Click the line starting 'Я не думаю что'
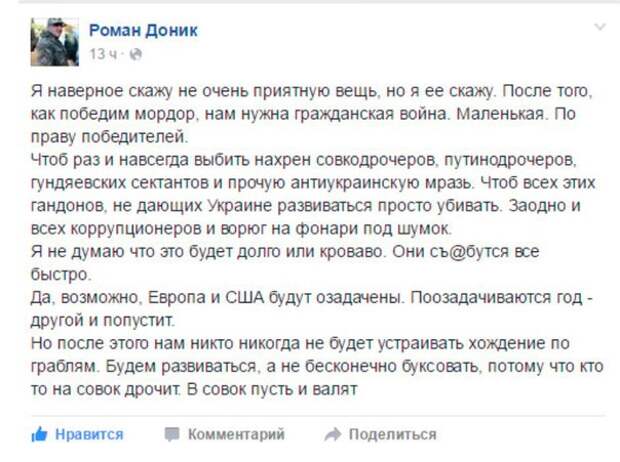Screen dimensions: 620x462 tap(285, 252)
